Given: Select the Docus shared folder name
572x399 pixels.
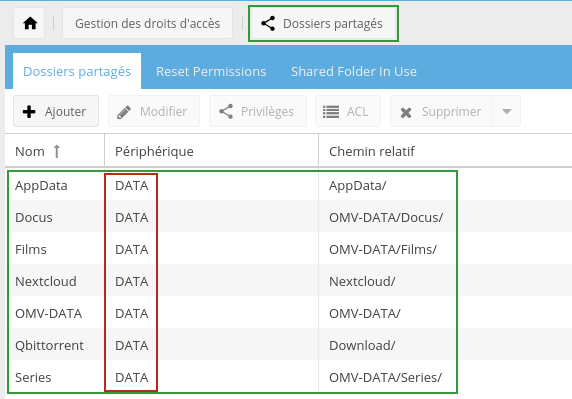Looking at the screenshot, I should [x=34, y=218].
